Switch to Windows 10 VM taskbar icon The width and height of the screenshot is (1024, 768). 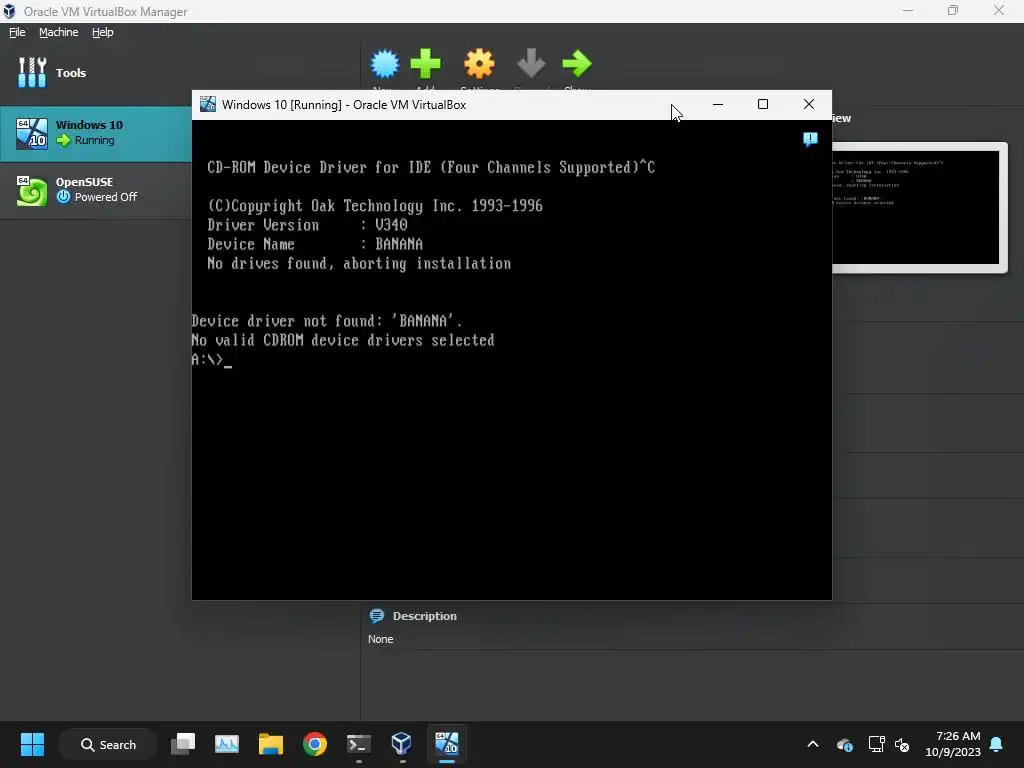447,744
